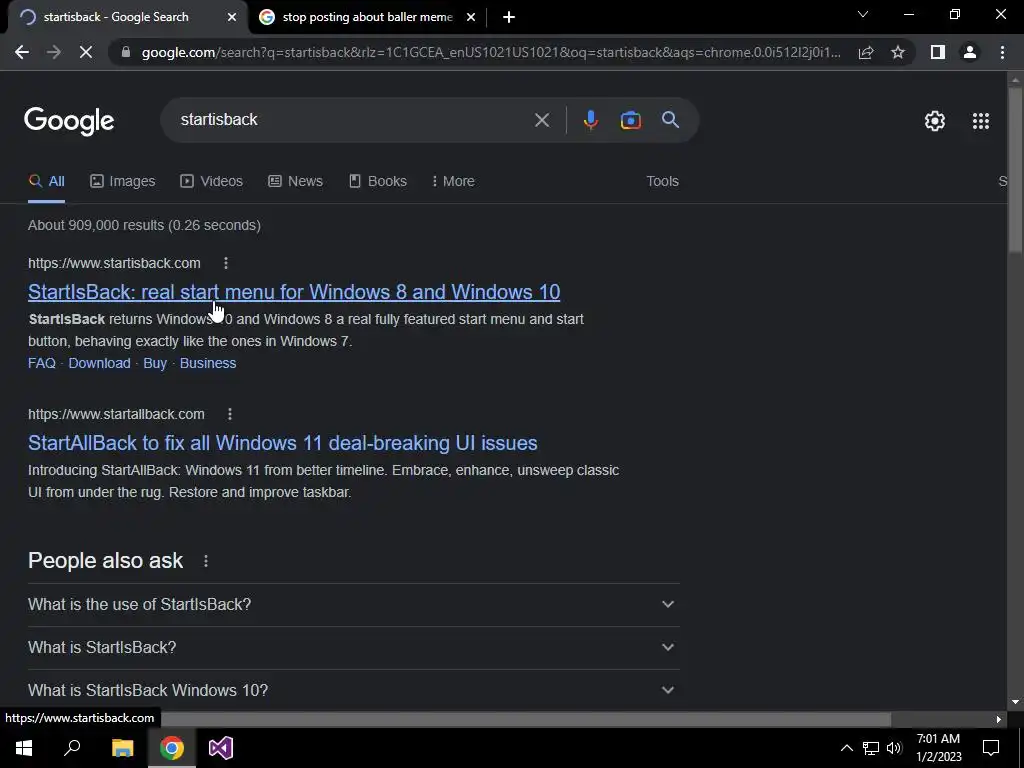Open the search Tools options
This screenshot has width=1024, height=768.
click(662, 182)
